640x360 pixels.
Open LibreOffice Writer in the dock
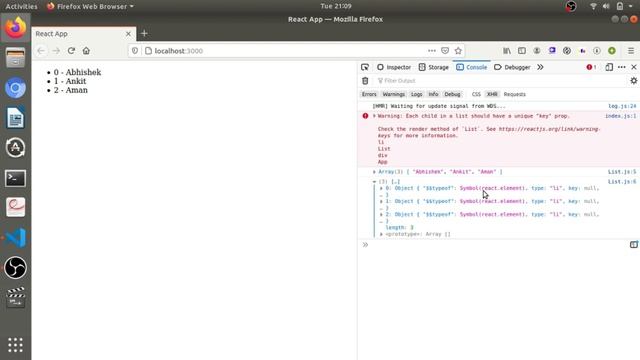(x=16, y=118)
